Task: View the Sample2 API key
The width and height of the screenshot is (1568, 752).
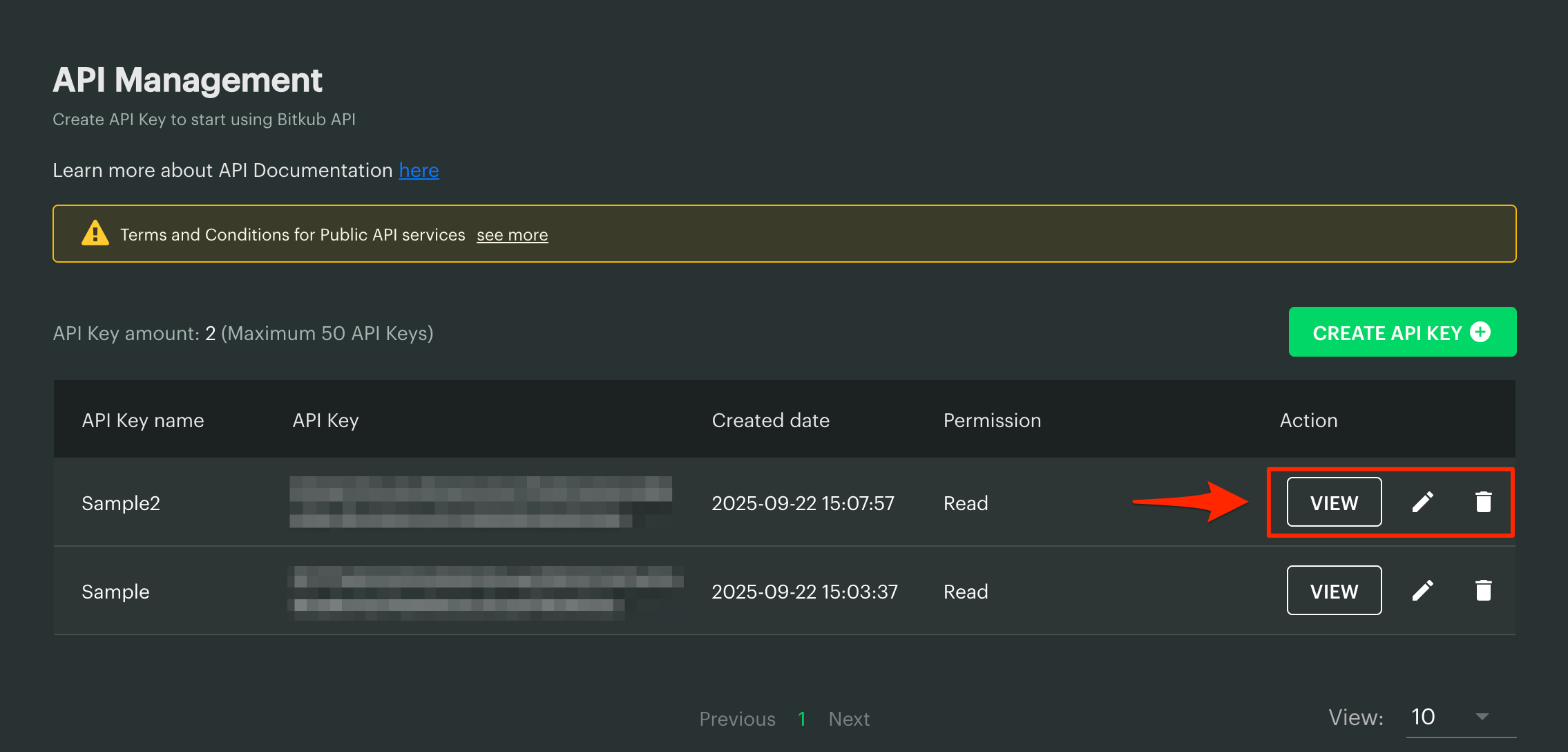Action: (1334, 502)
